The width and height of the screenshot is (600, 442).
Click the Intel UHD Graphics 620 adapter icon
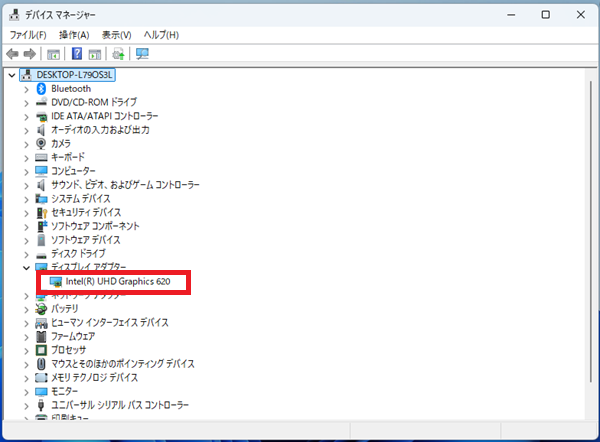coord(56,282)
